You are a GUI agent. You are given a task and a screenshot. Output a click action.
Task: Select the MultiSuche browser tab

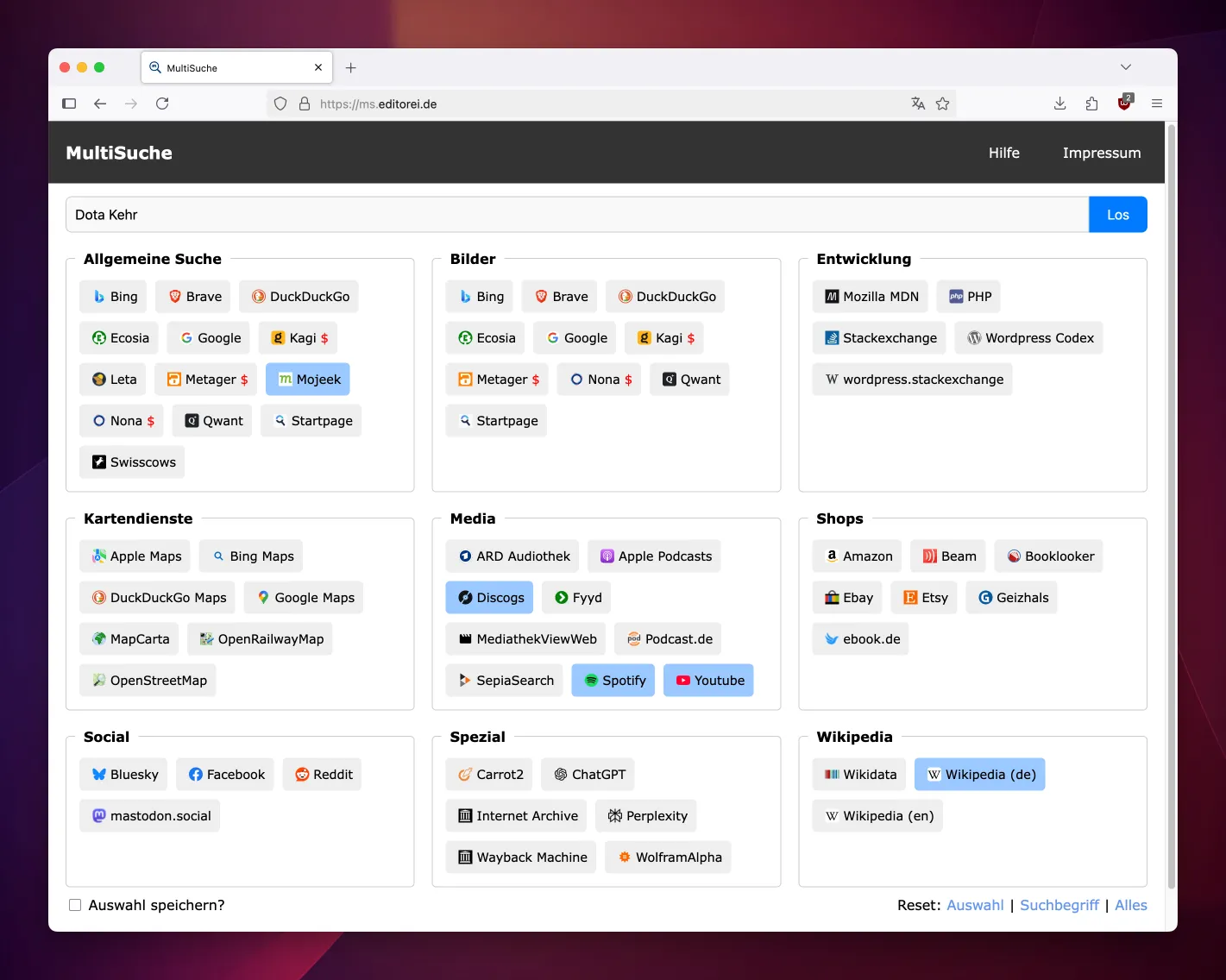point(236,67)
